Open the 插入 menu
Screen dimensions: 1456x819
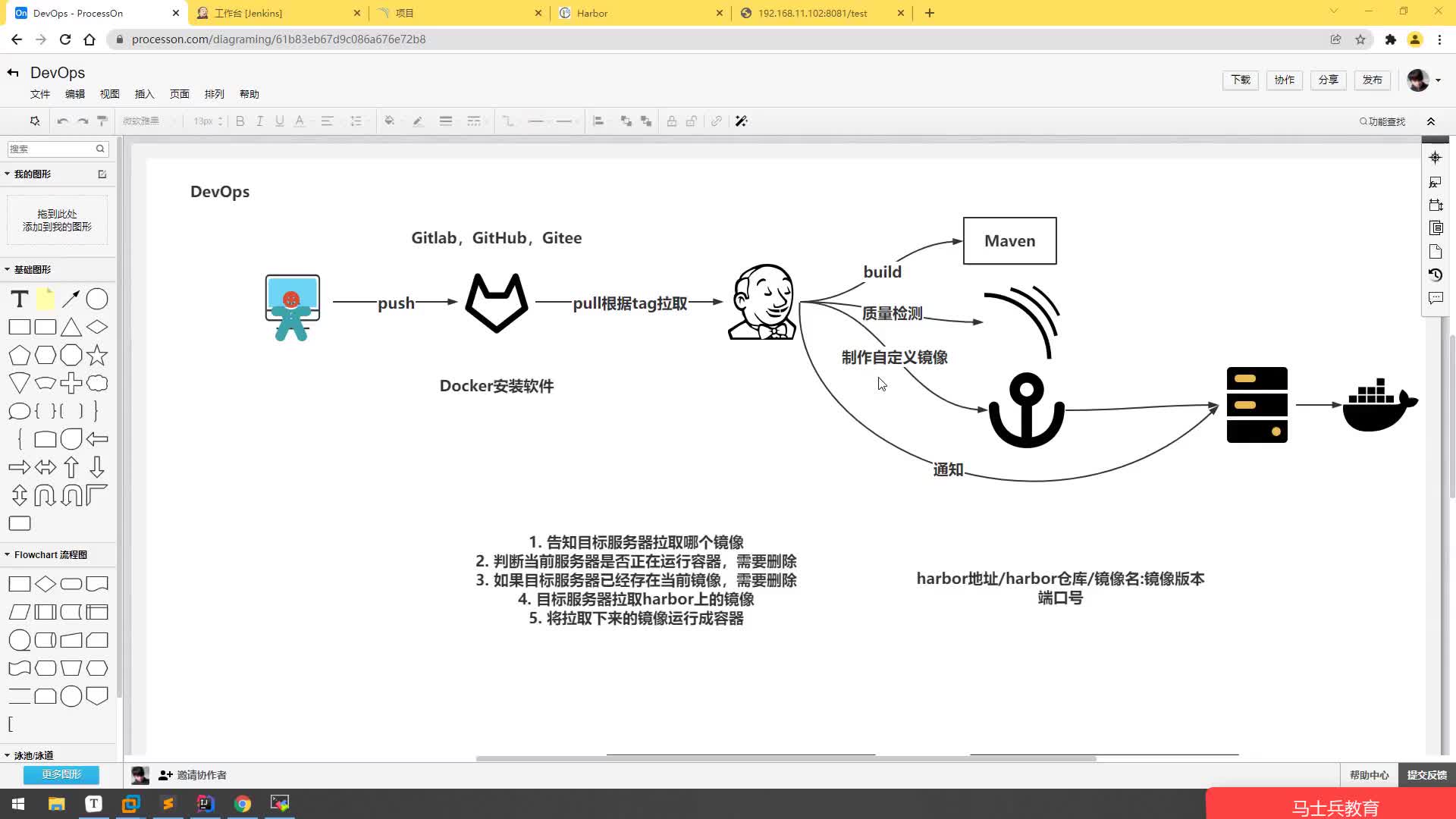(145, 94)
